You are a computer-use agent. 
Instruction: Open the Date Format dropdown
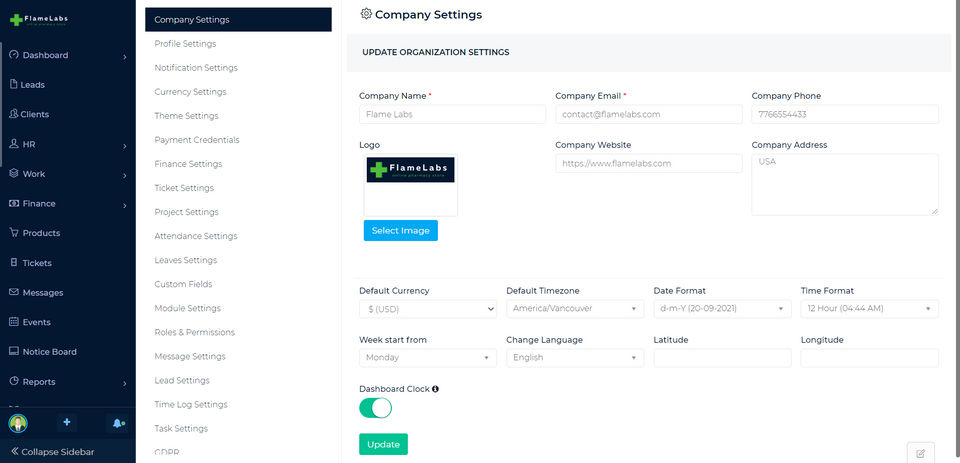(722, 309)
